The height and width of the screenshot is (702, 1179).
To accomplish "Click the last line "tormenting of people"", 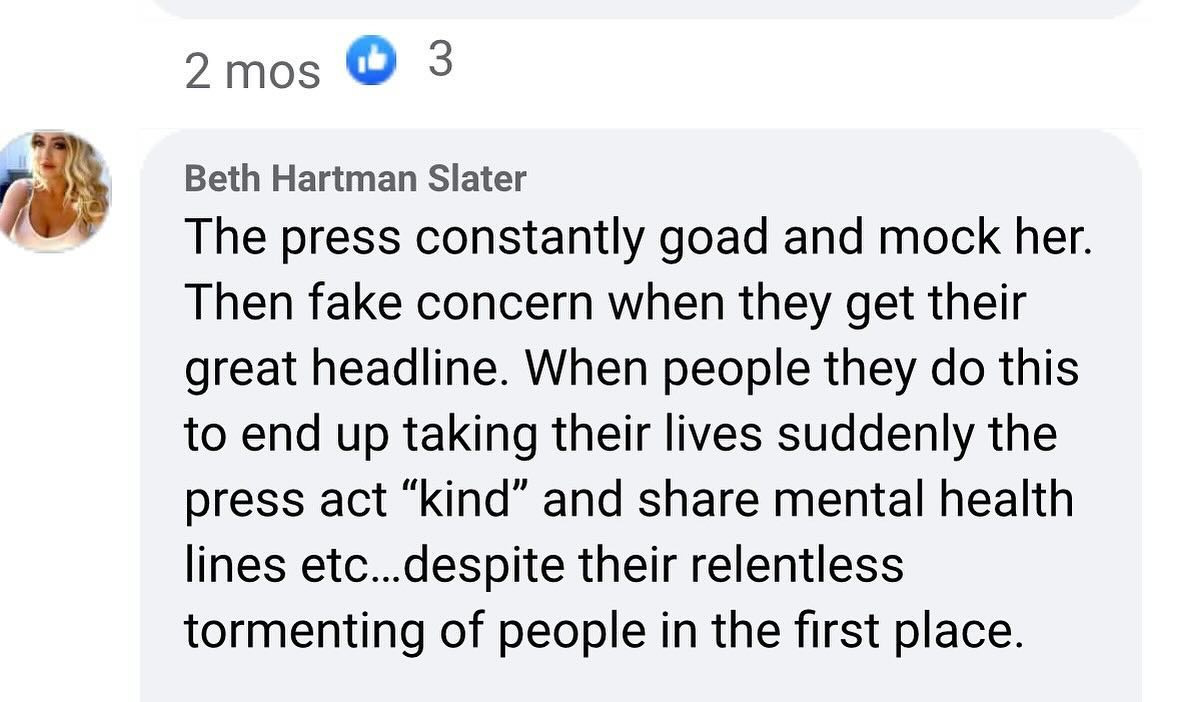I will (x=603, y=630).
